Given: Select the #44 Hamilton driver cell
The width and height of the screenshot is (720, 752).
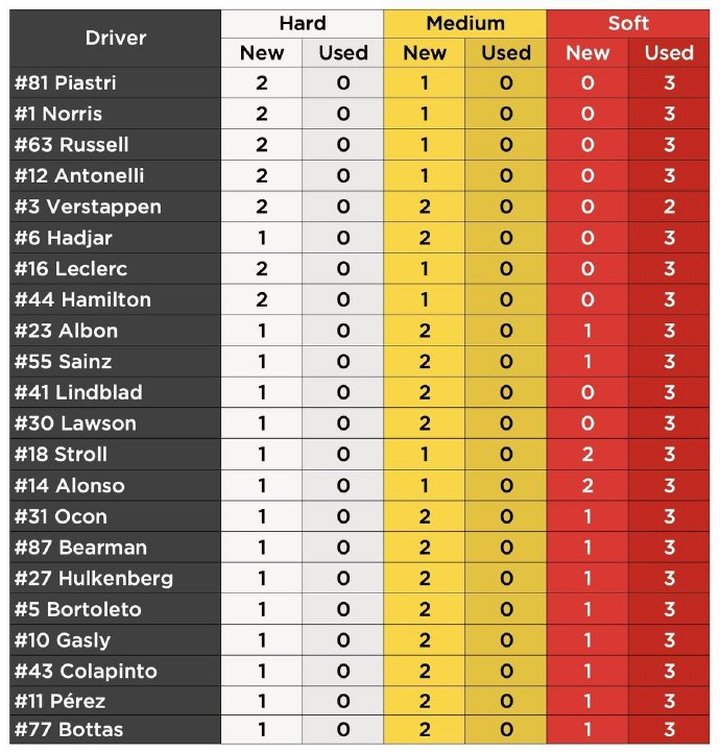Looking at the screenshot, I should coord(115,300).
